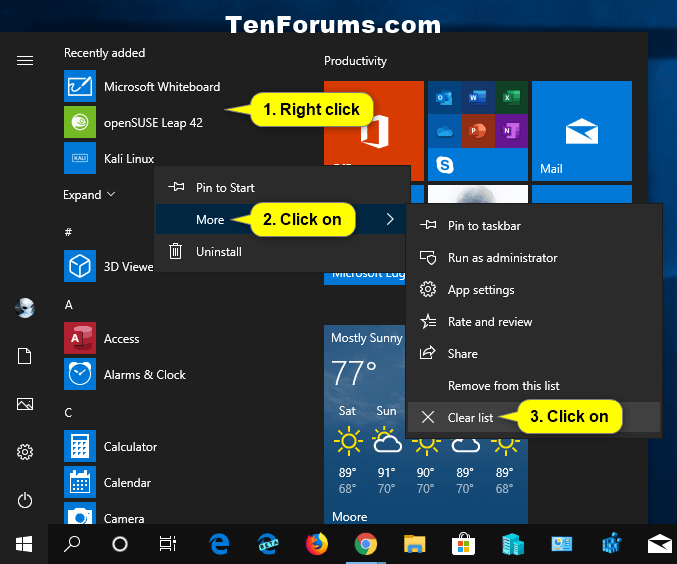Choose Uninstall from context menu
This screenshot has height=564, width=677.
pyautogui.click(x=282, y=251)
